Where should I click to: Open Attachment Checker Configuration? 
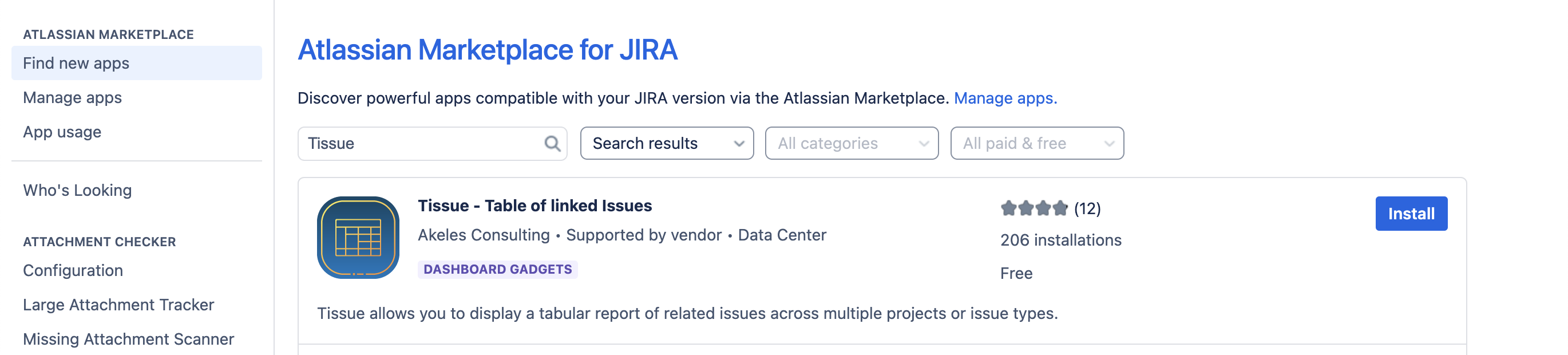point(73,270)
